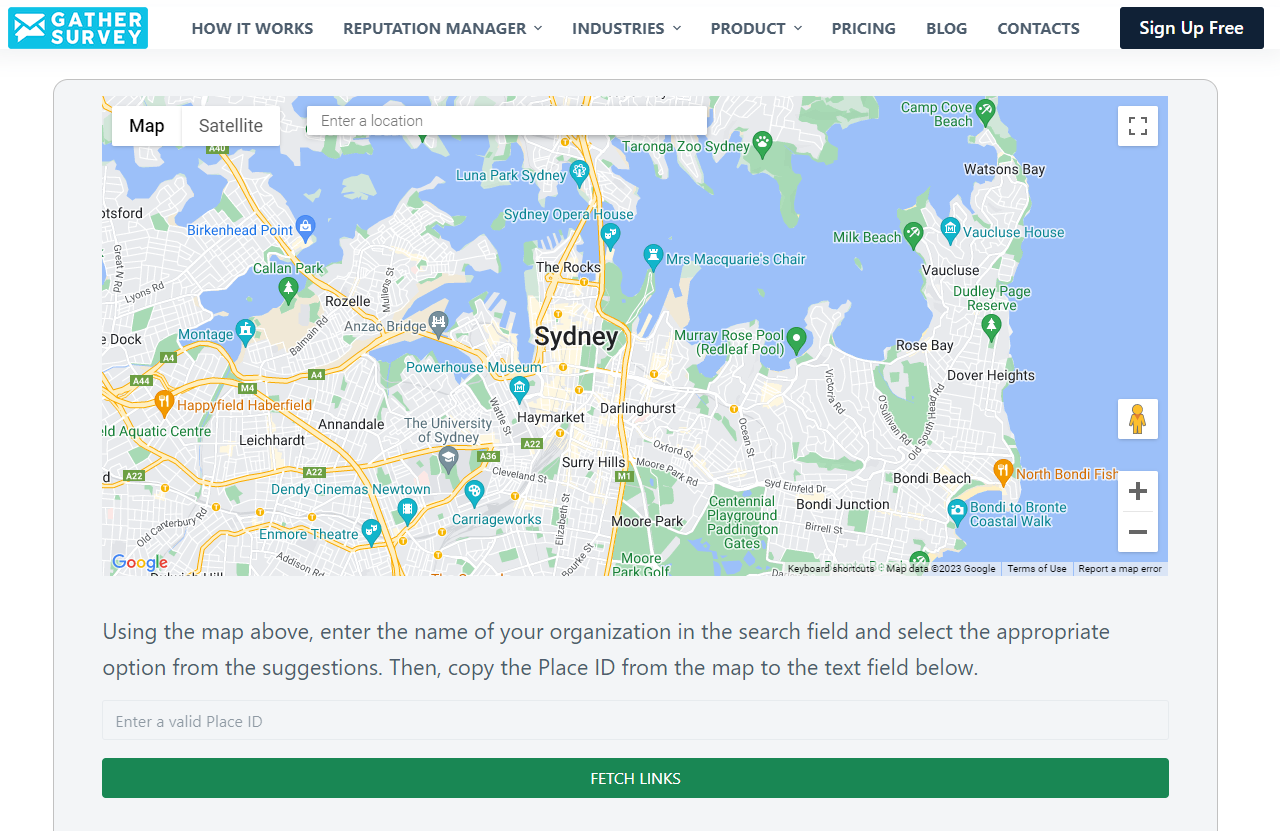The width and height of the screenshot is (1280, 831).
Task: Click the Gather Survey logo
Action: coord(78,28)
